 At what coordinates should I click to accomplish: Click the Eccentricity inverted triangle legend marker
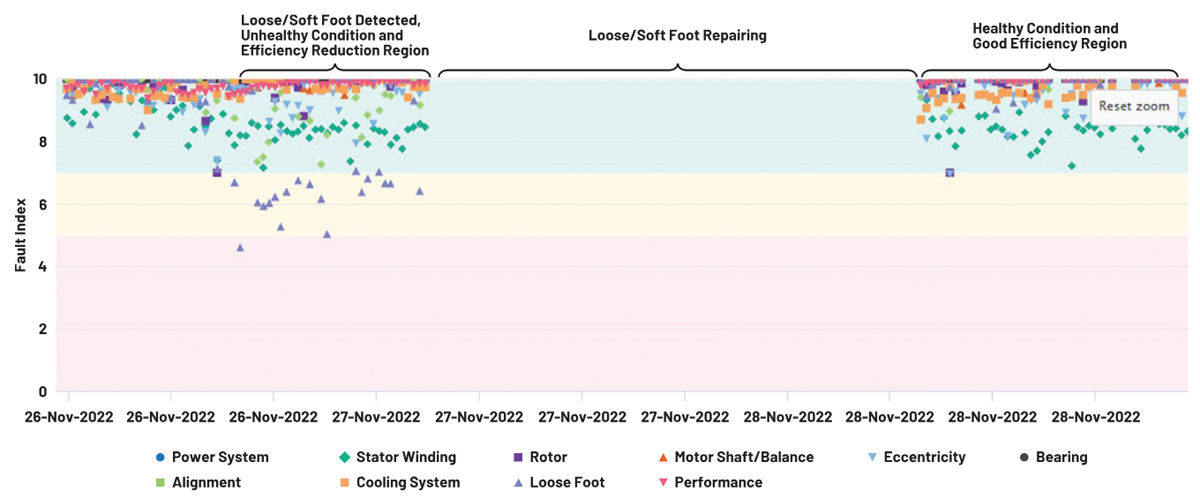(872, 457)
